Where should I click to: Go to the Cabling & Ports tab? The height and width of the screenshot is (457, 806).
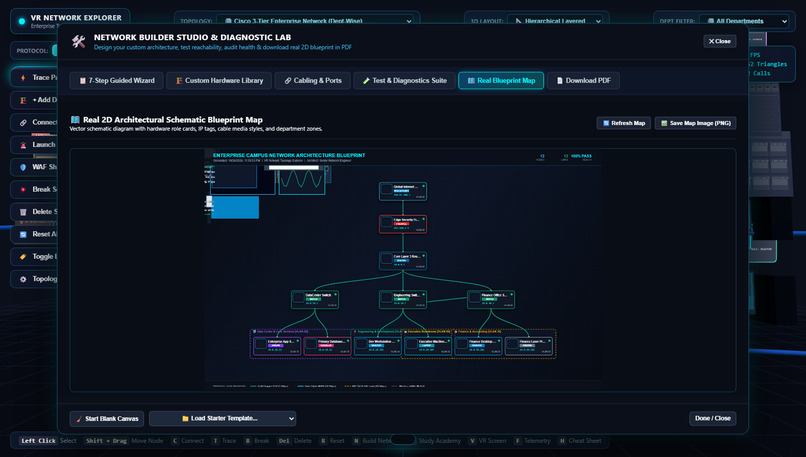[313, 81]
